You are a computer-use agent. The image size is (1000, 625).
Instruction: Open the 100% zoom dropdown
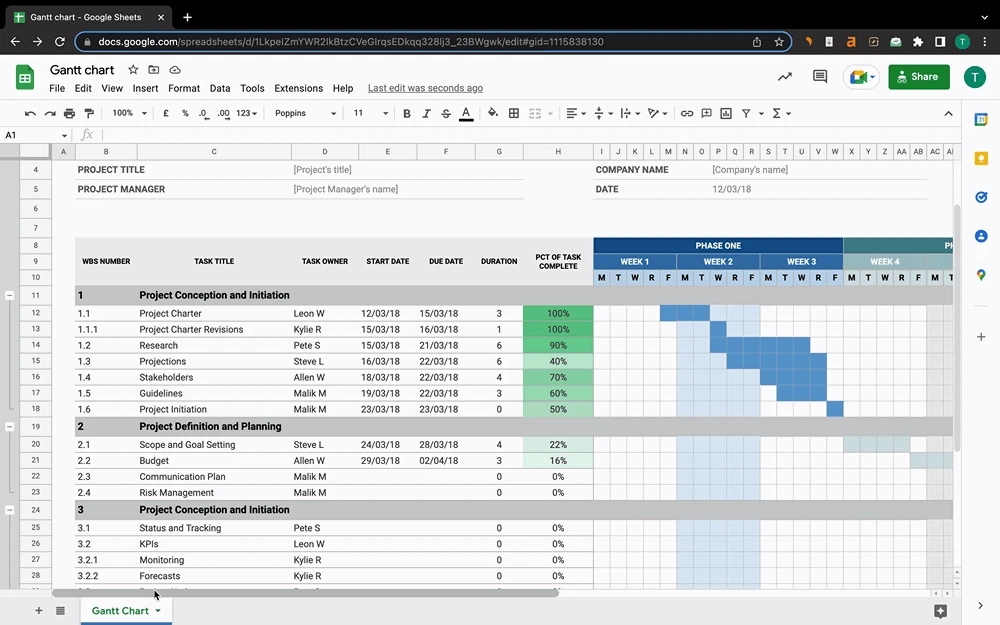[x=129, y=114]
